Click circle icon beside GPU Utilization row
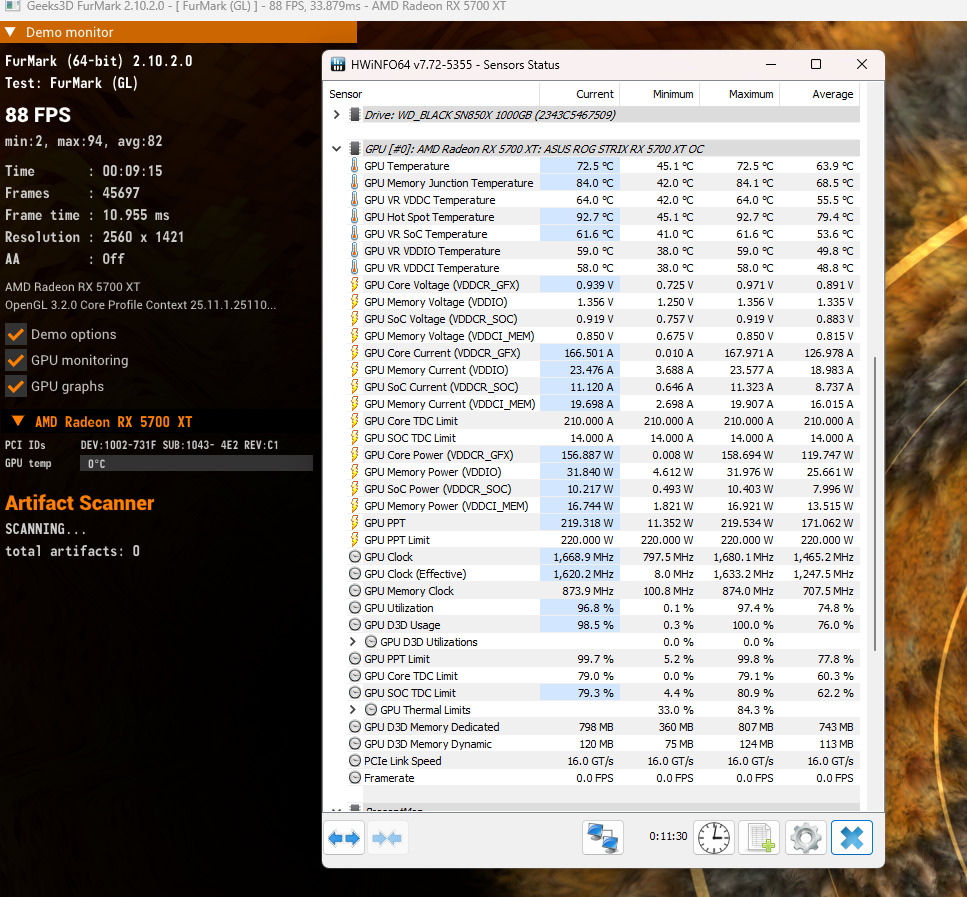Screen dimensions: 967x897 (x=355, y=608)
